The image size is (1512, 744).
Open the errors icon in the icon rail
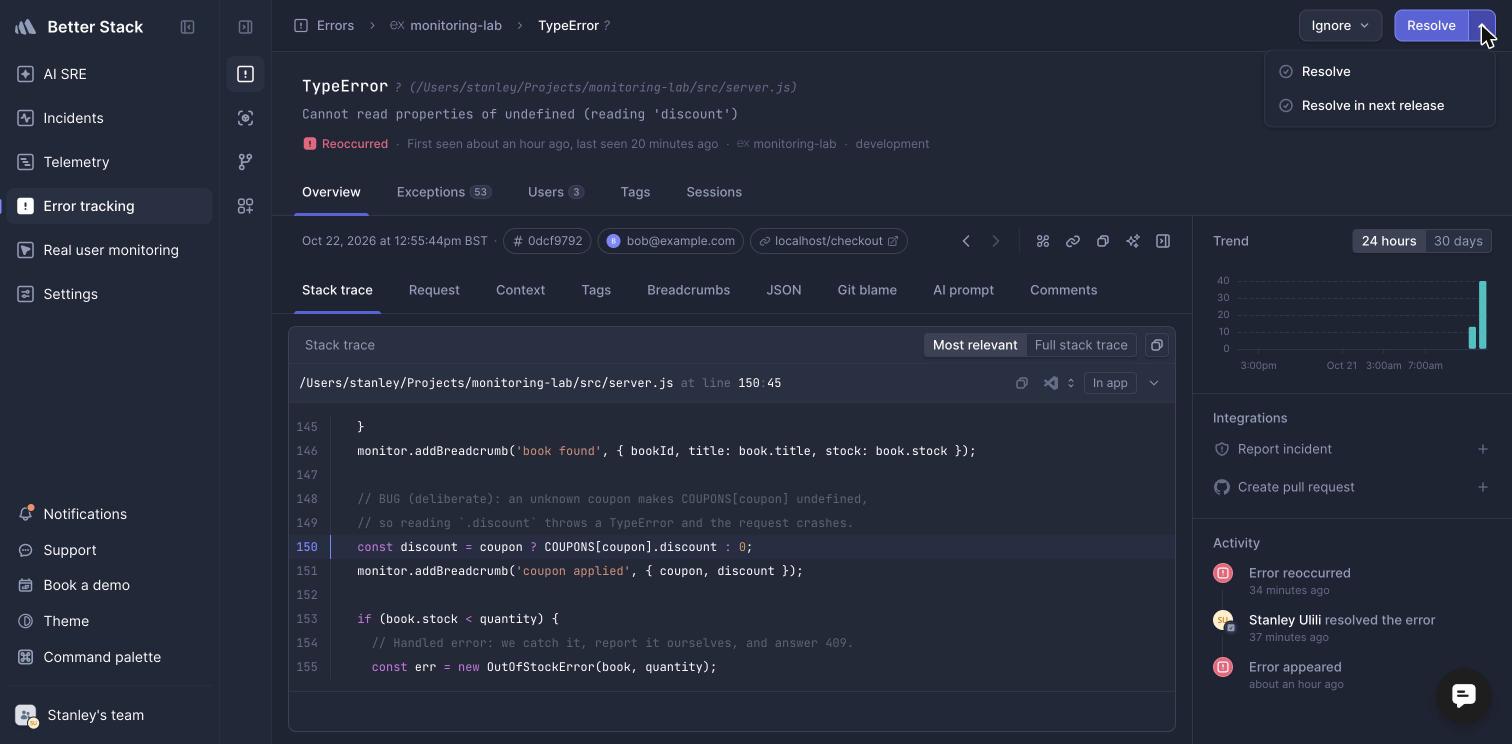click(x=245, y=74)
